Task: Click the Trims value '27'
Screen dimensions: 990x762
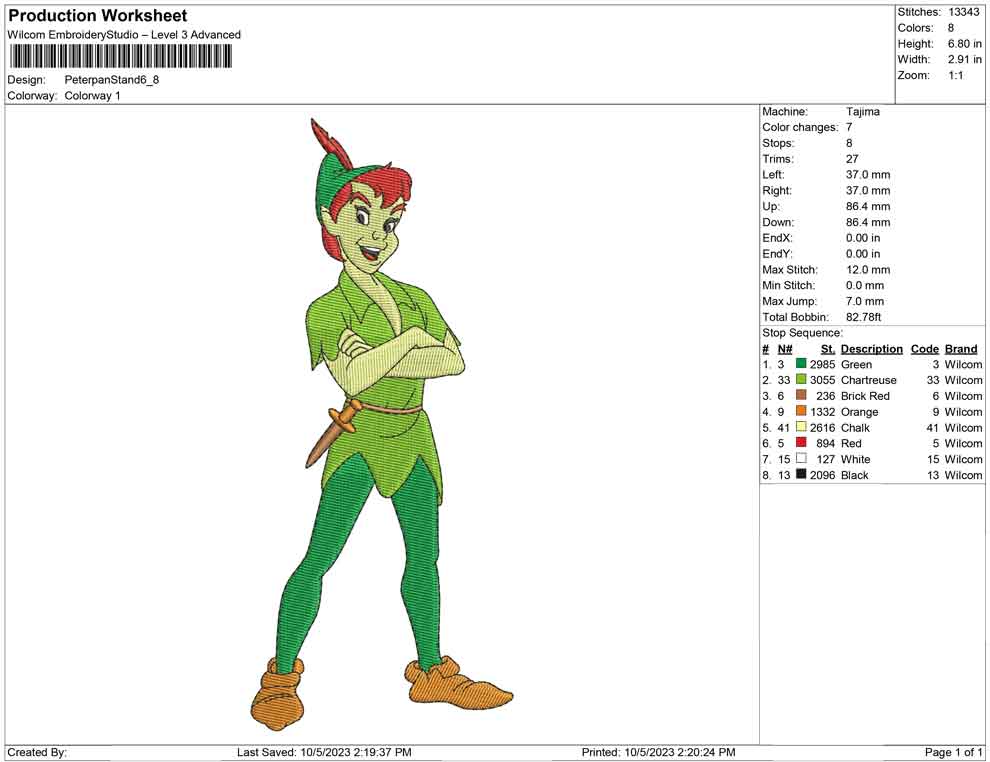Action: pos(852,159)
